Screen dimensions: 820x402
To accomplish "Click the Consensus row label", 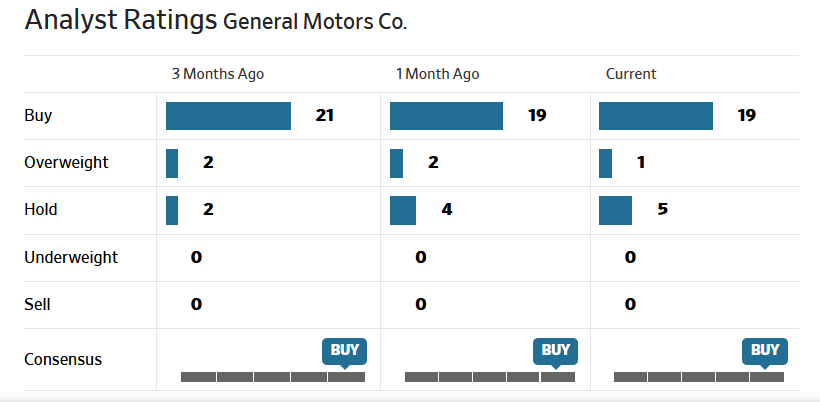I will click(x=63, y=360).
